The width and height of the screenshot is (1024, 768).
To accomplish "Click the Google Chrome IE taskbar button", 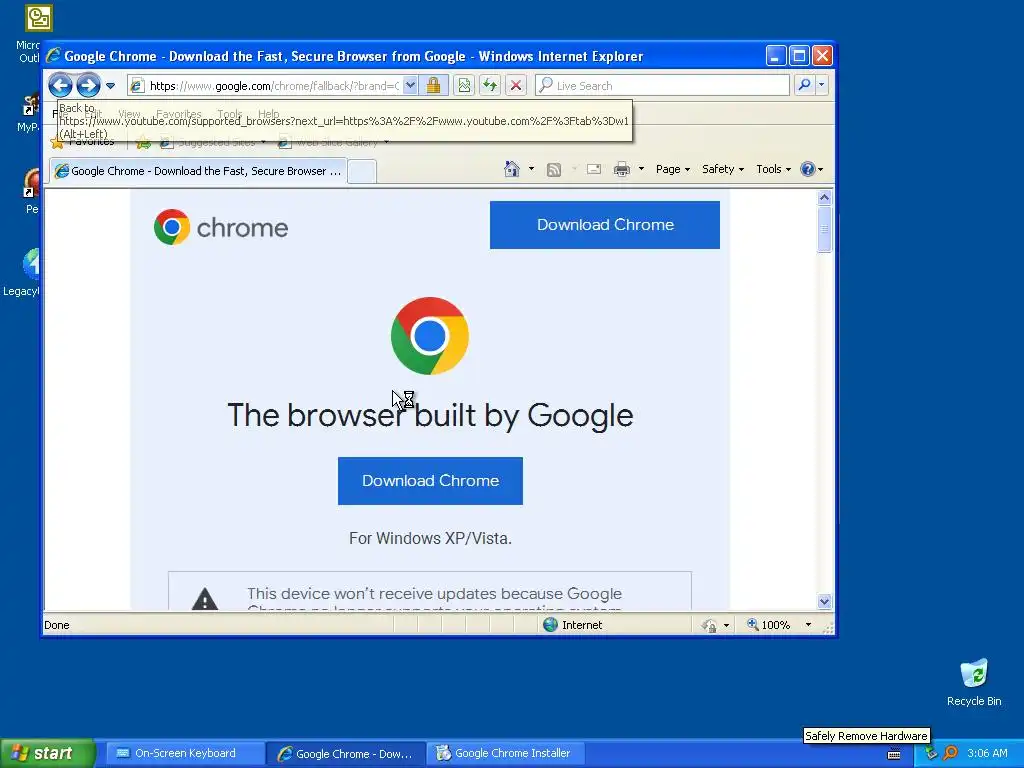I will tap(345, 753).
